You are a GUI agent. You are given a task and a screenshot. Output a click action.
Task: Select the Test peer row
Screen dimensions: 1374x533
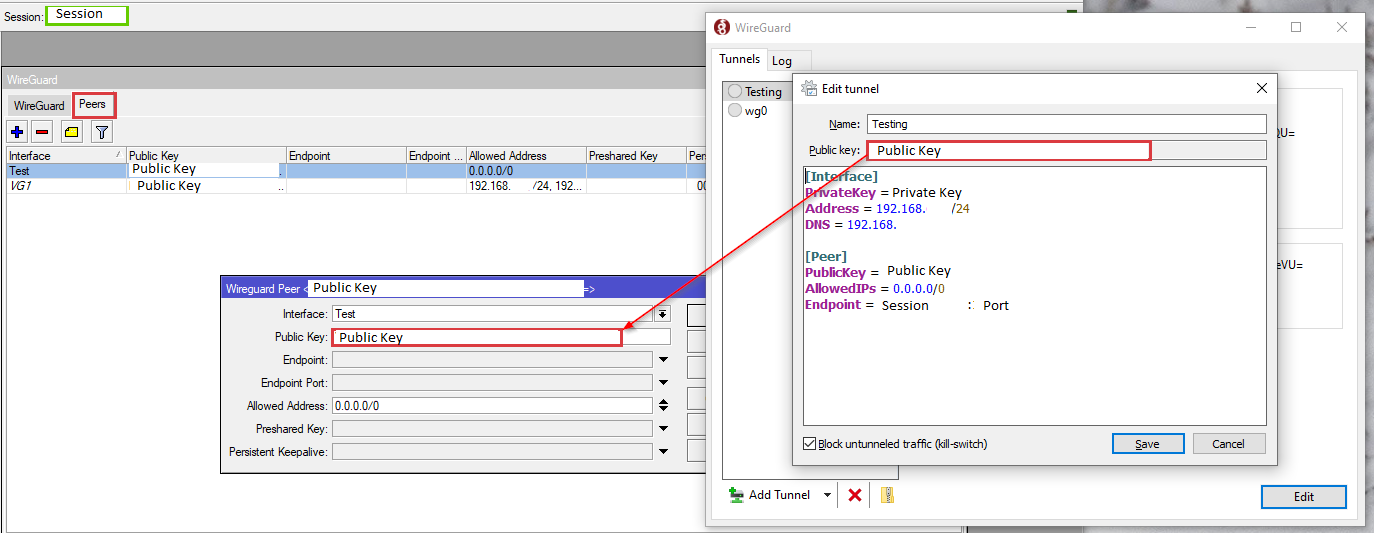click(356, 171)
